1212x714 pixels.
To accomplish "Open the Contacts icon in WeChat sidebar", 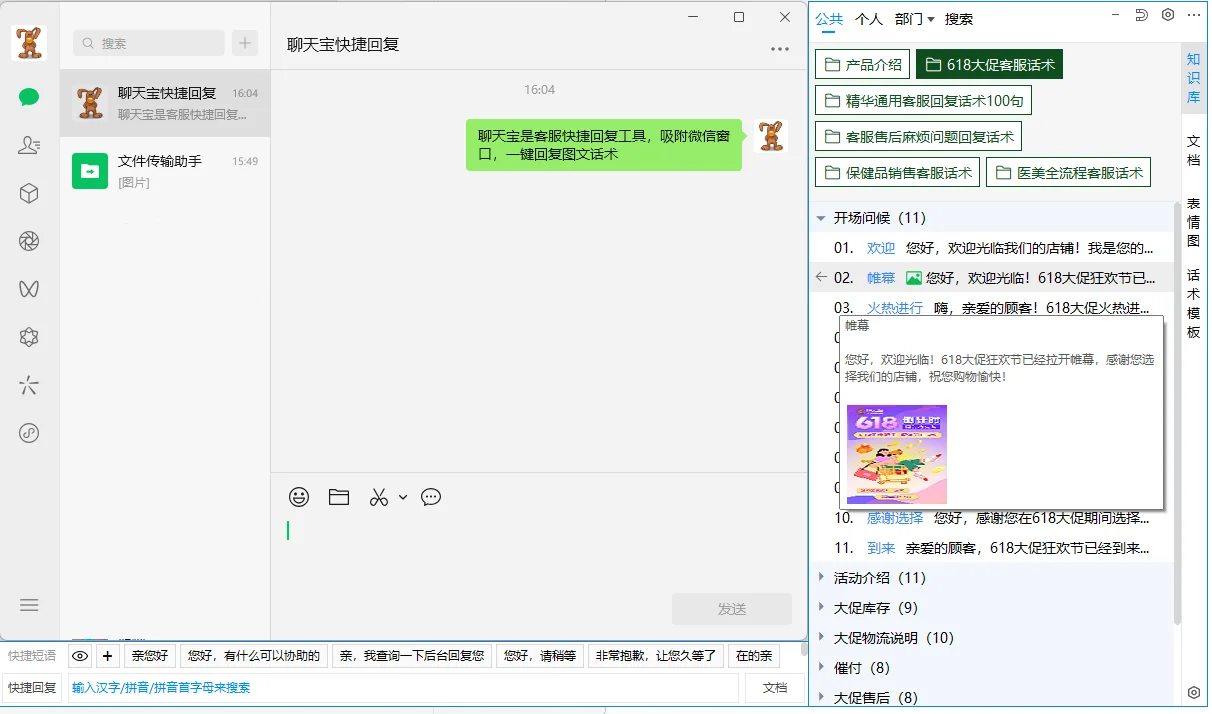I will 29,145.
